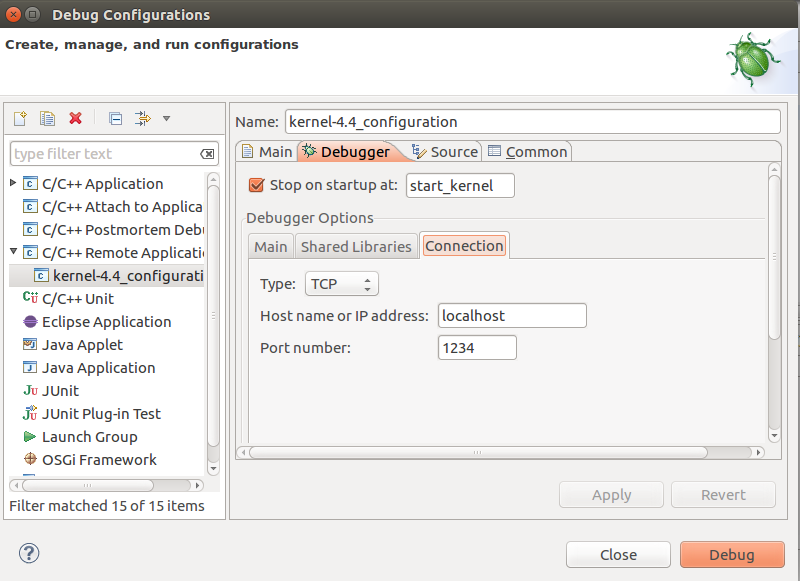Select C/C++ Attach to Application entry
Screen dimensions: 800x581
[122, 207]
